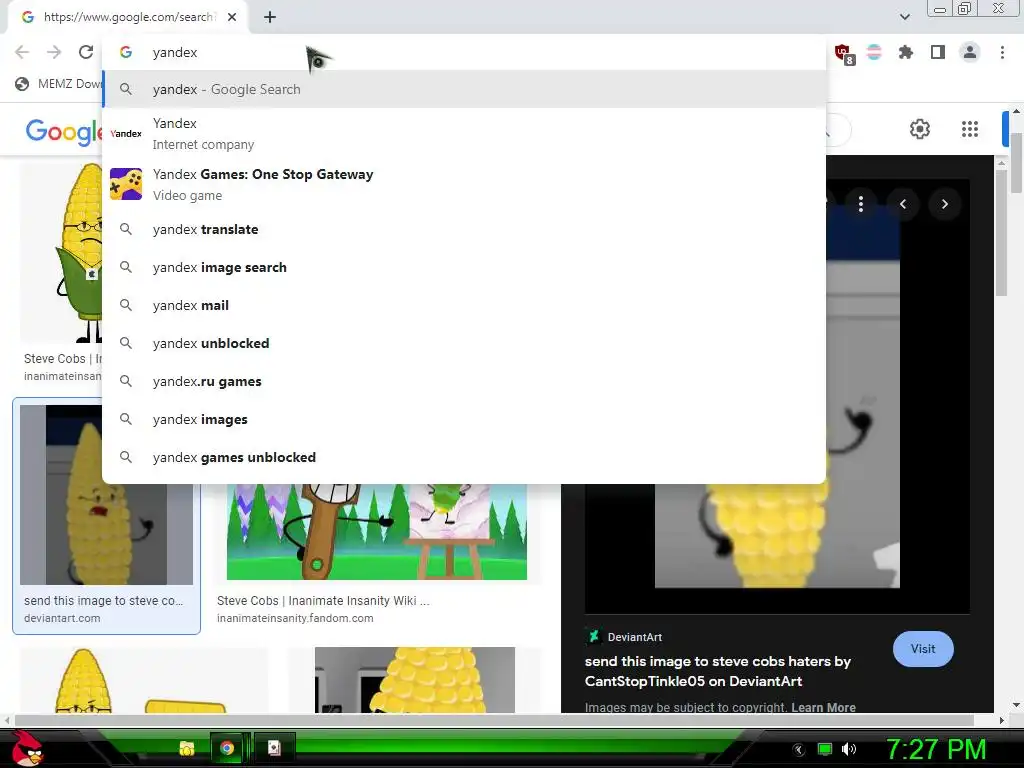The image size is (1024, 768).
Task: Open Chrome's three-dot menu
Action: pos(1002,52)
